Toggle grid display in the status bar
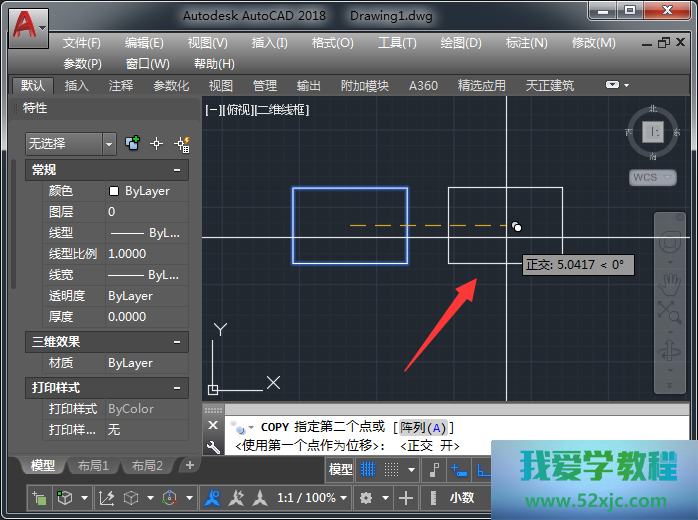698x520 pixels. tap(369, 469)
